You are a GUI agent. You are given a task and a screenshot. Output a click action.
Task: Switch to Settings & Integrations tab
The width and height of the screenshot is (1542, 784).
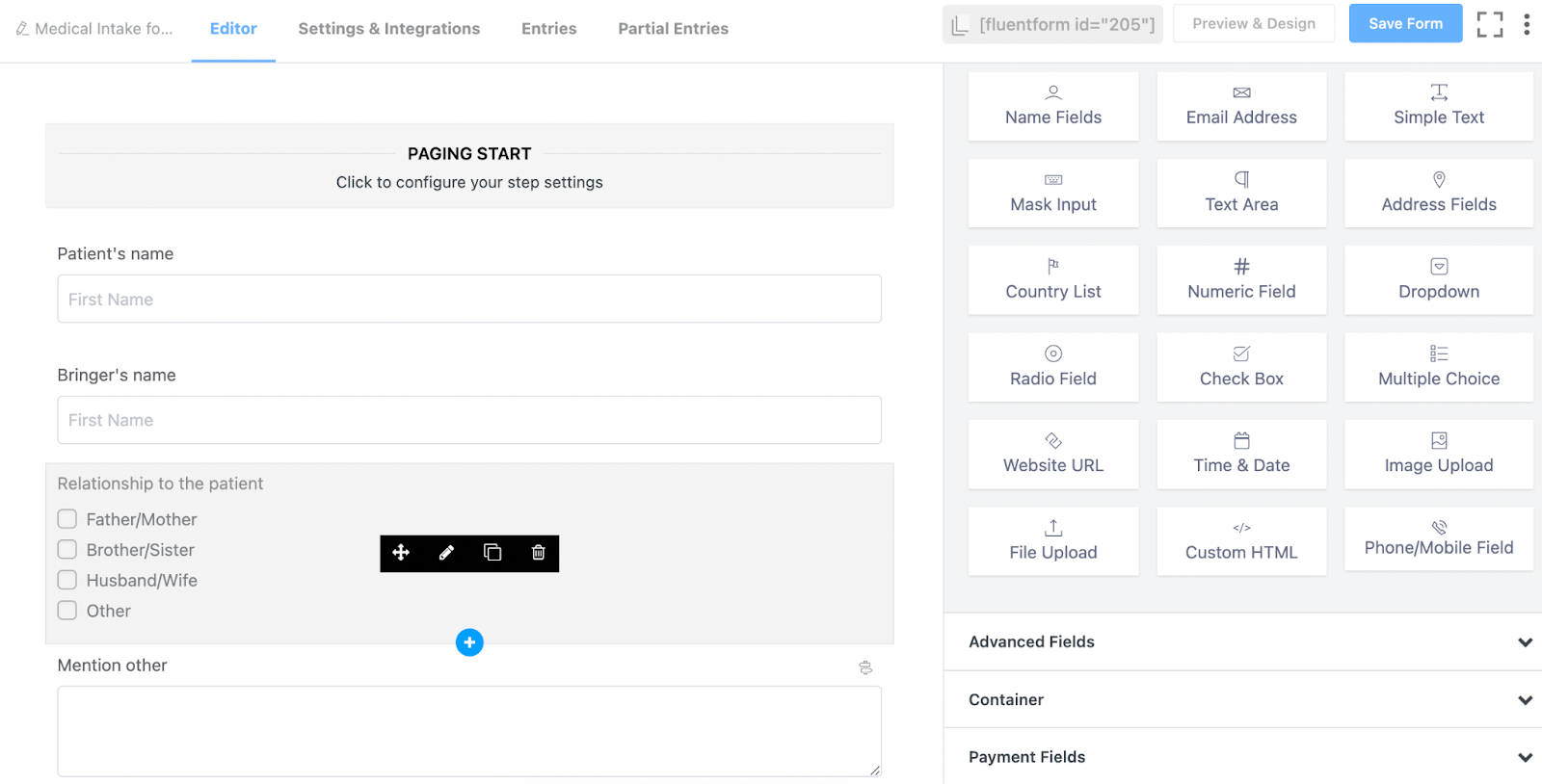point(388,29)
